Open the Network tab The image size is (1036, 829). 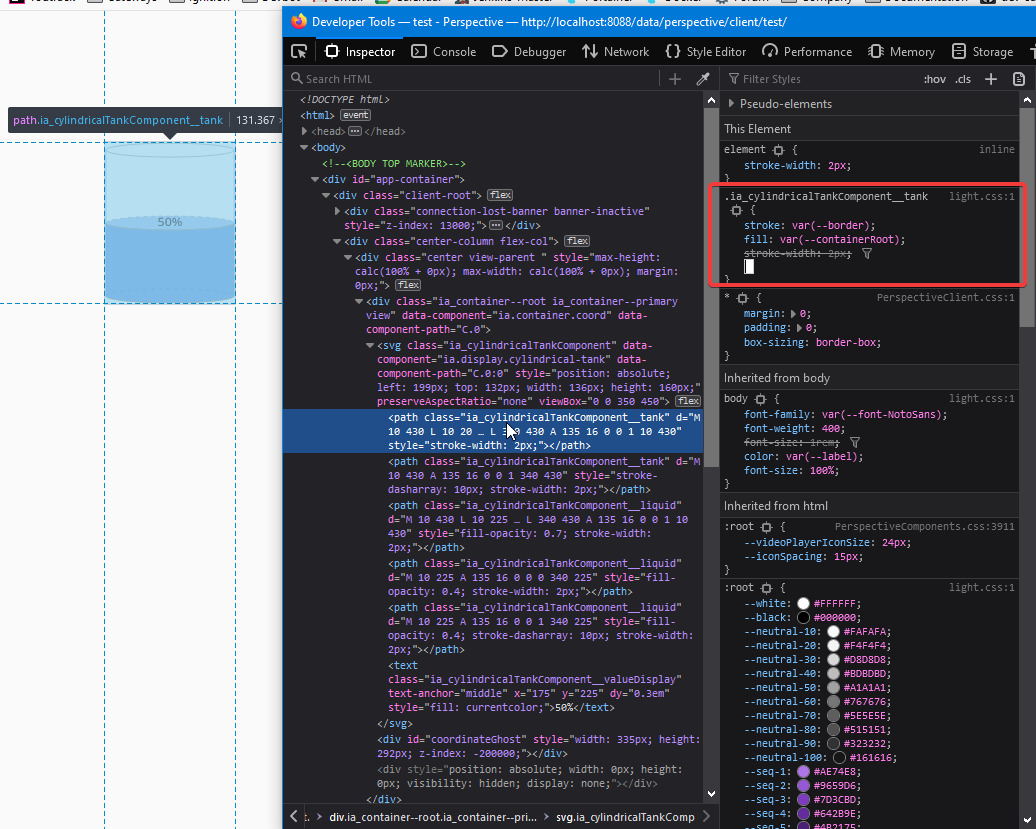(615, 52)
